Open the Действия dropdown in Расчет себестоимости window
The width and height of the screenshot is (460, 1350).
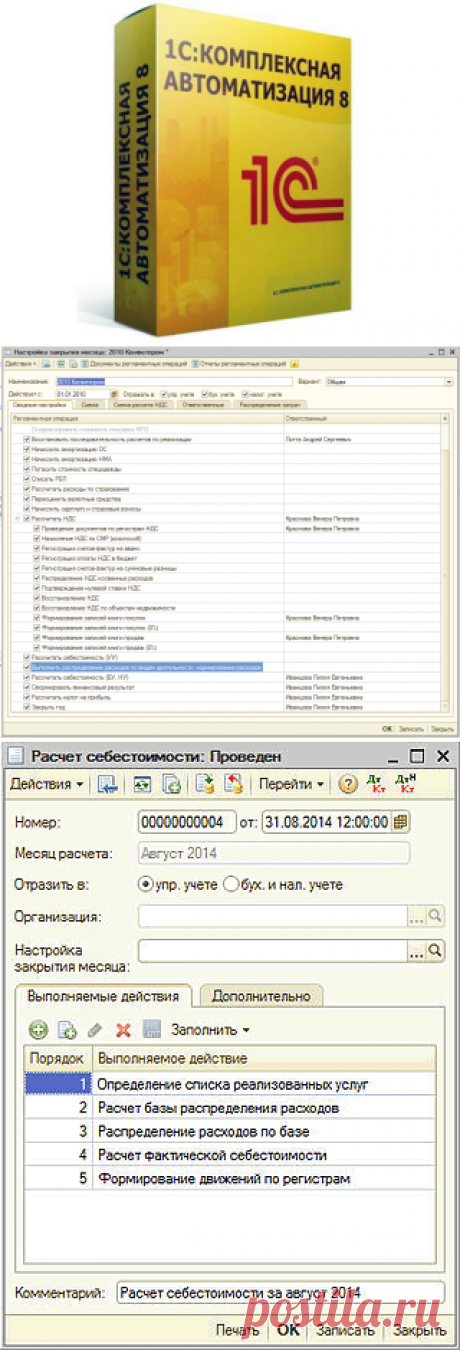(47, 784)
